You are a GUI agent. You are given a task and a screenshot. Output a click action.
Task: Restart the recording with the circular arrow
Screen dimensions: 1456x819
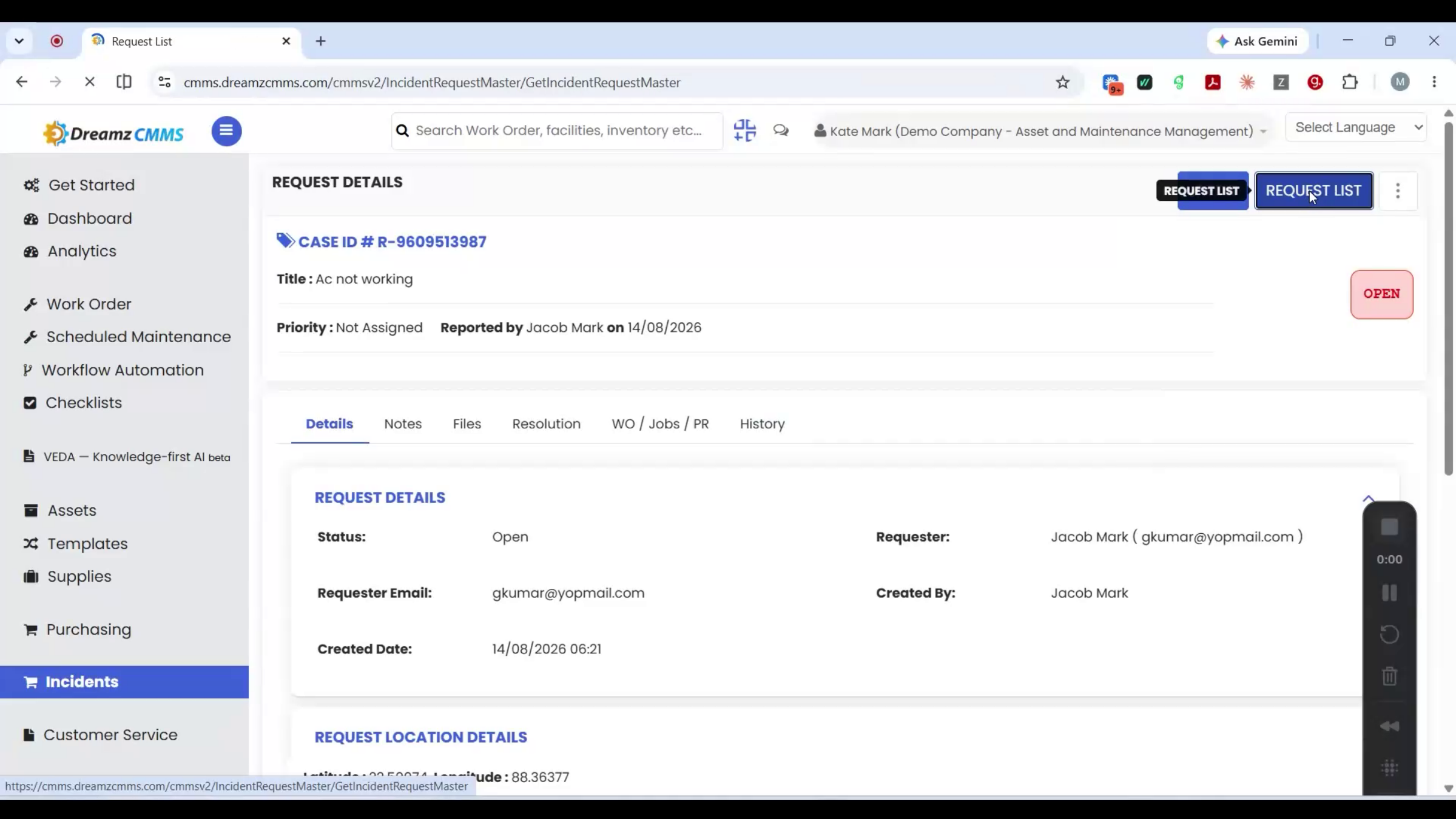point(1389,635)
